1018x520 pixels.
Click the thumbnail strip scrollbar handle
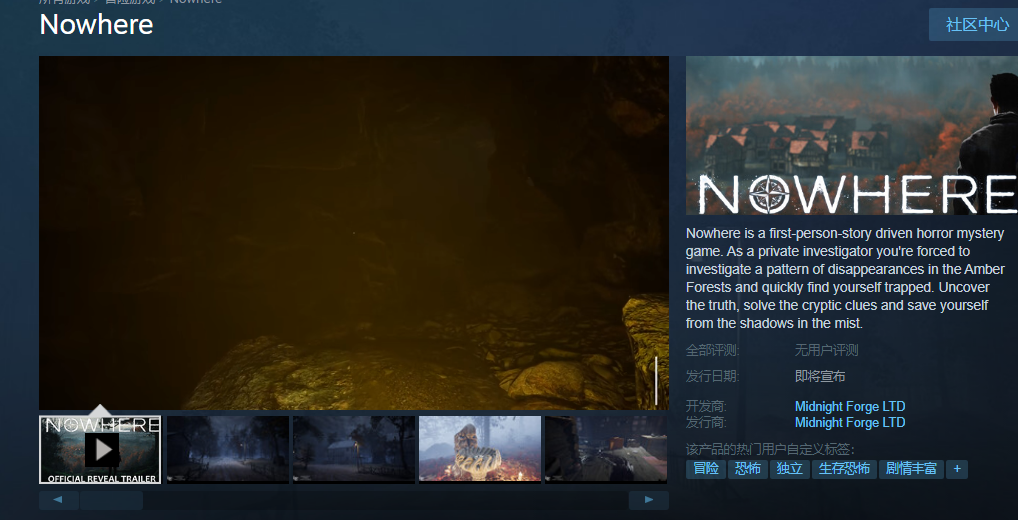point(111,500)
